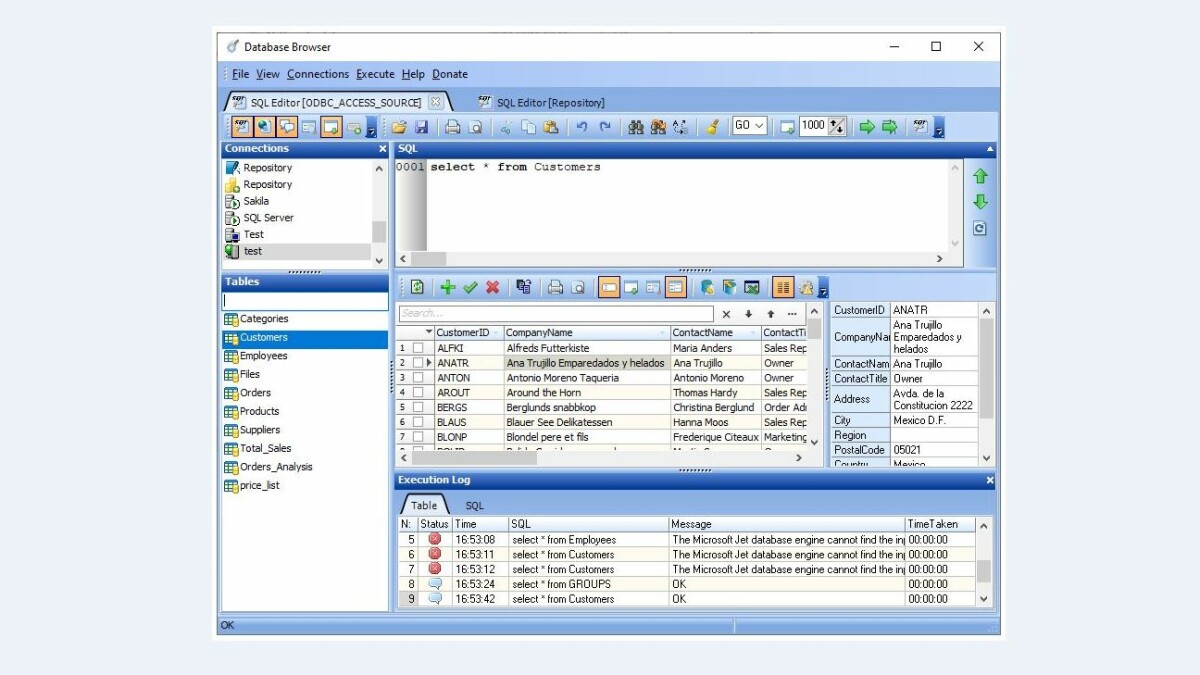Tick the checkbox in the BLONP row
Viewport: 1200px width, 675px height.
click(x=418, y=437)
